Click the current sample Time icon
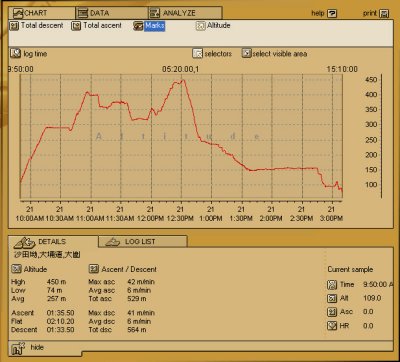400x362 pixels. [x=332, y=285]
